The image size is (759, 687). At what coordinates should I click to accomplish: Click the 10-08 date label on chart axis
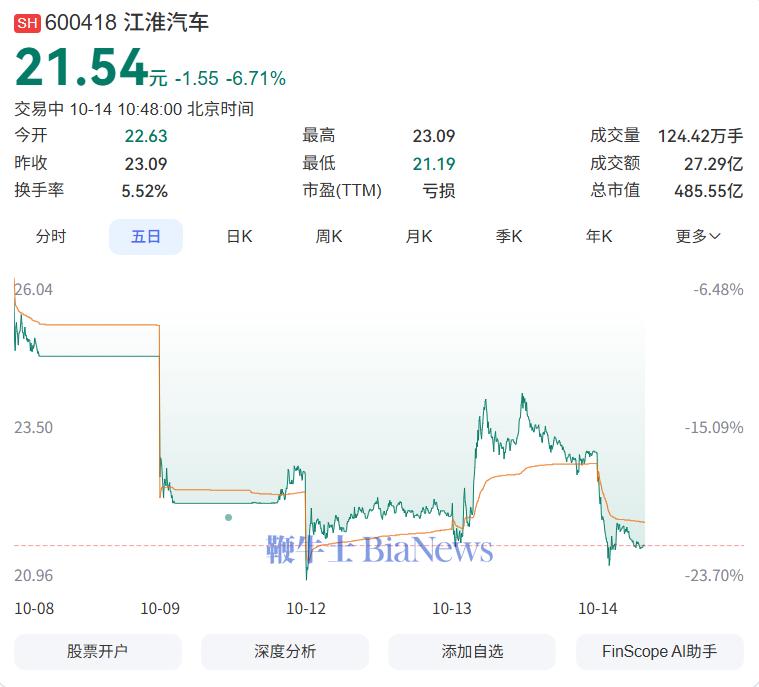coord(34,608)
